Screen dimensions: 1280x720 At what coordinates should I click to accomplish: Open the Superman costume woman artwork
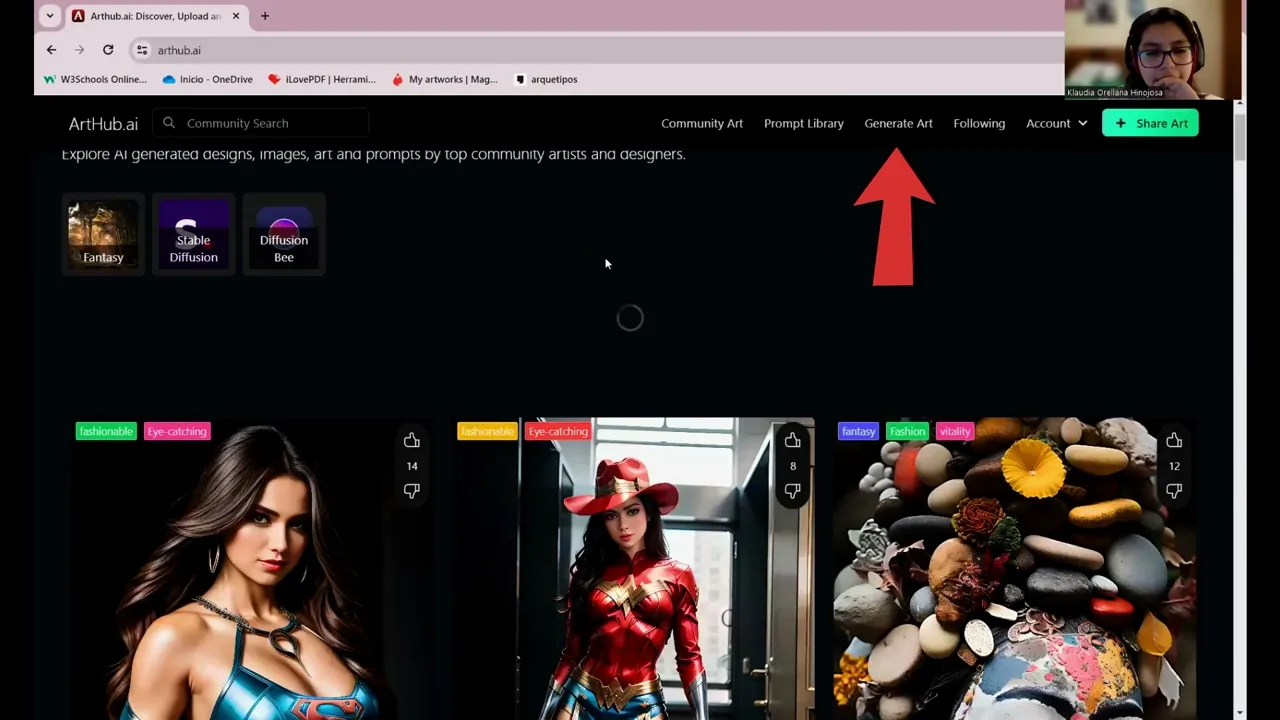coord(251,569)
